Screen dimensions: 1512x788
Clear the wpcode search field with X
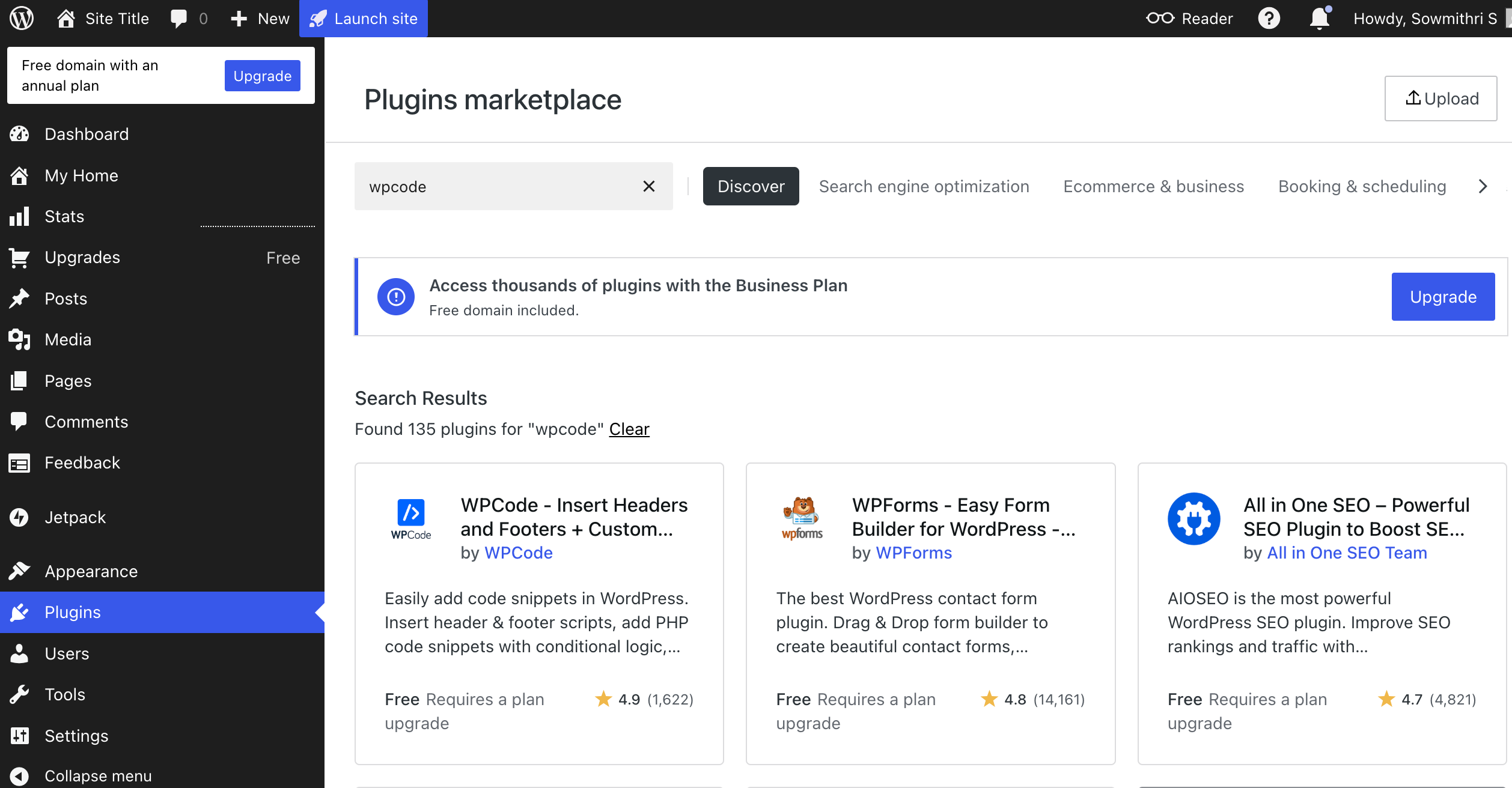coord(648,186)
